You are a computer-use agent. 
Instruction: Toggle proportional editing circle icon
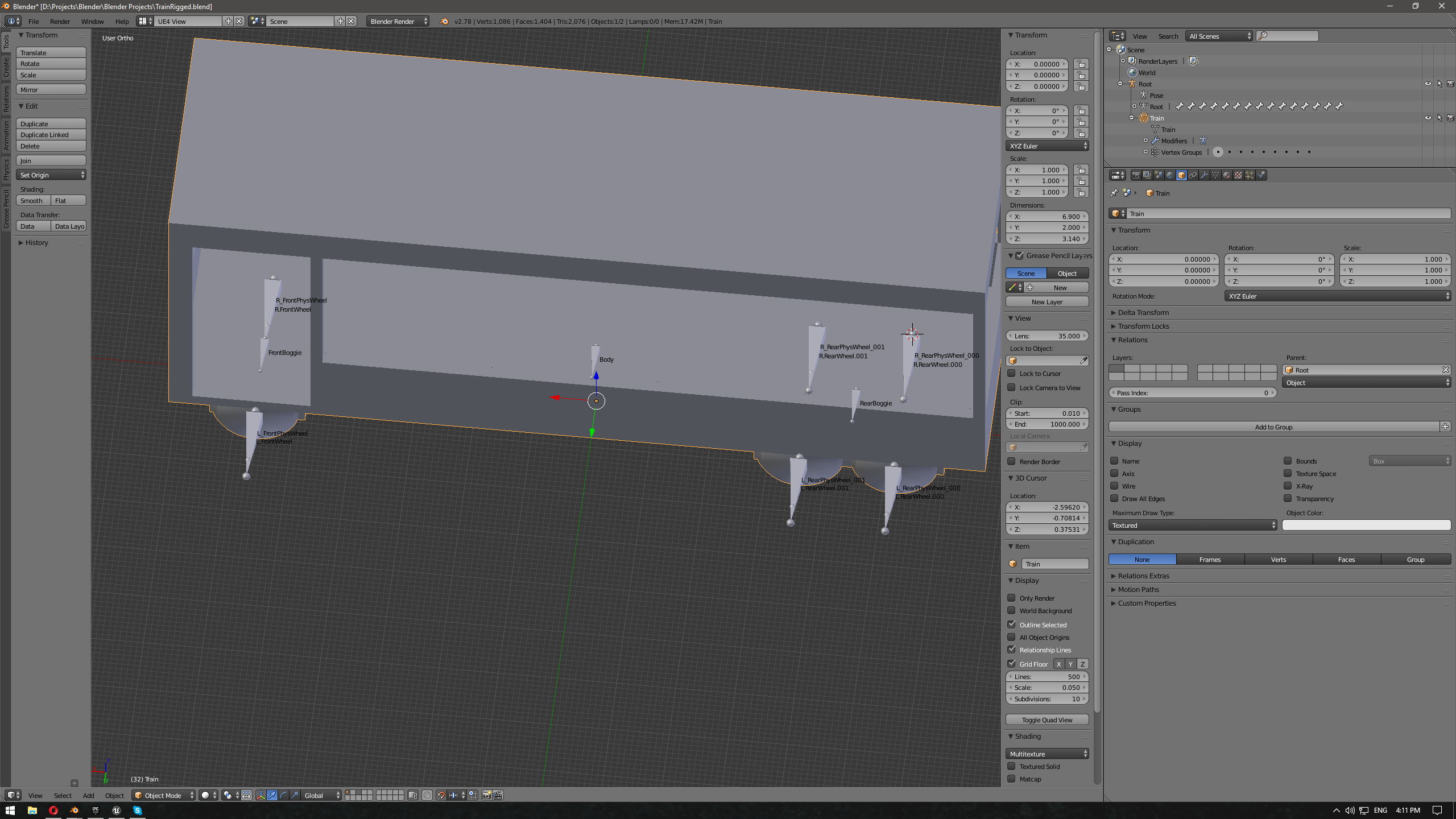(x=427, y=795)
